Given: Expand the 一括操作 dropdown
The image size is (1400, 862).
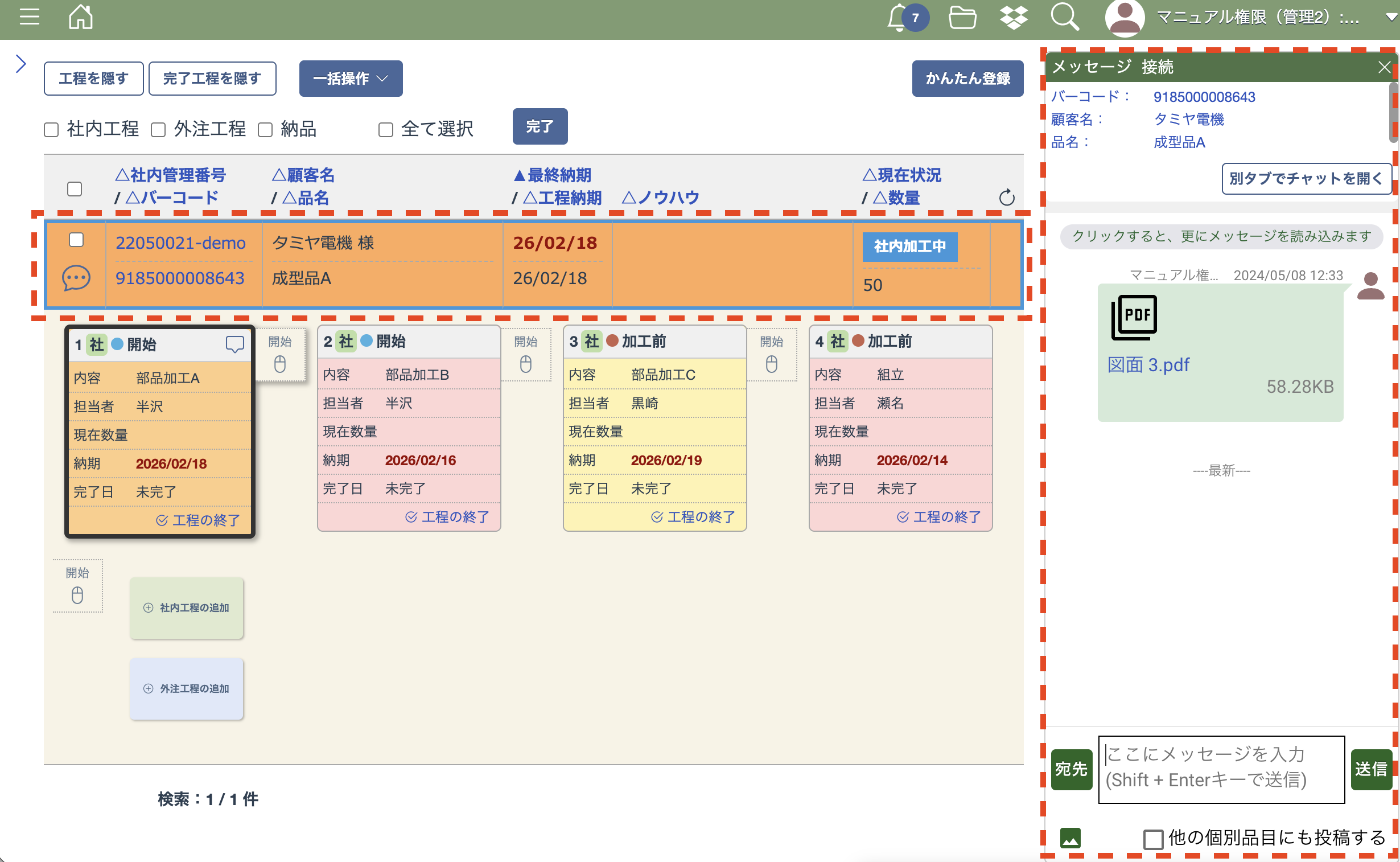Looking at the screenshot, I should click(351, 78).
